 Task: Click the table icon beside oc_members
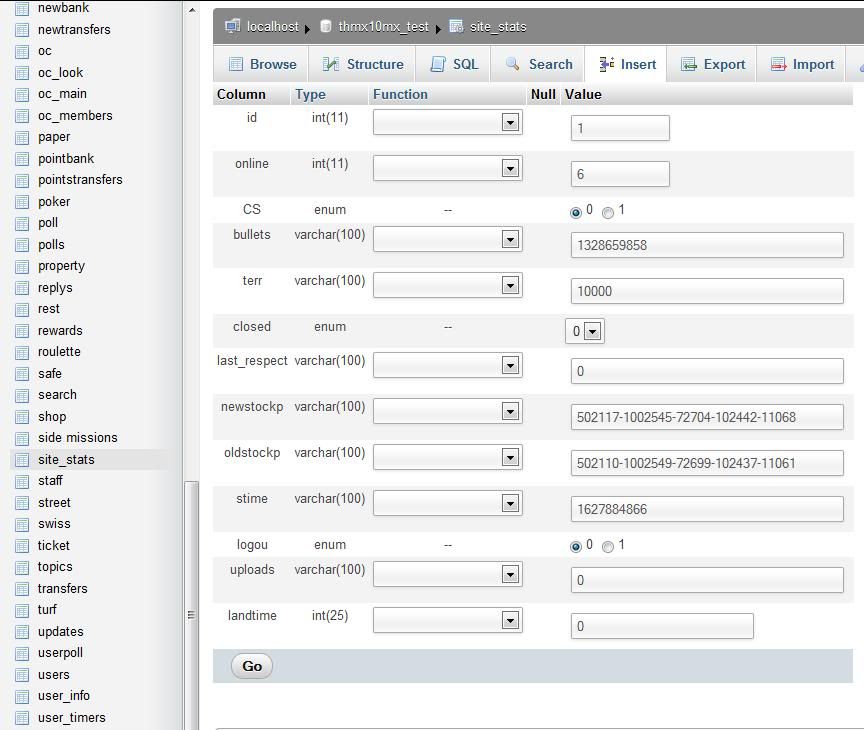click(22, 116)
